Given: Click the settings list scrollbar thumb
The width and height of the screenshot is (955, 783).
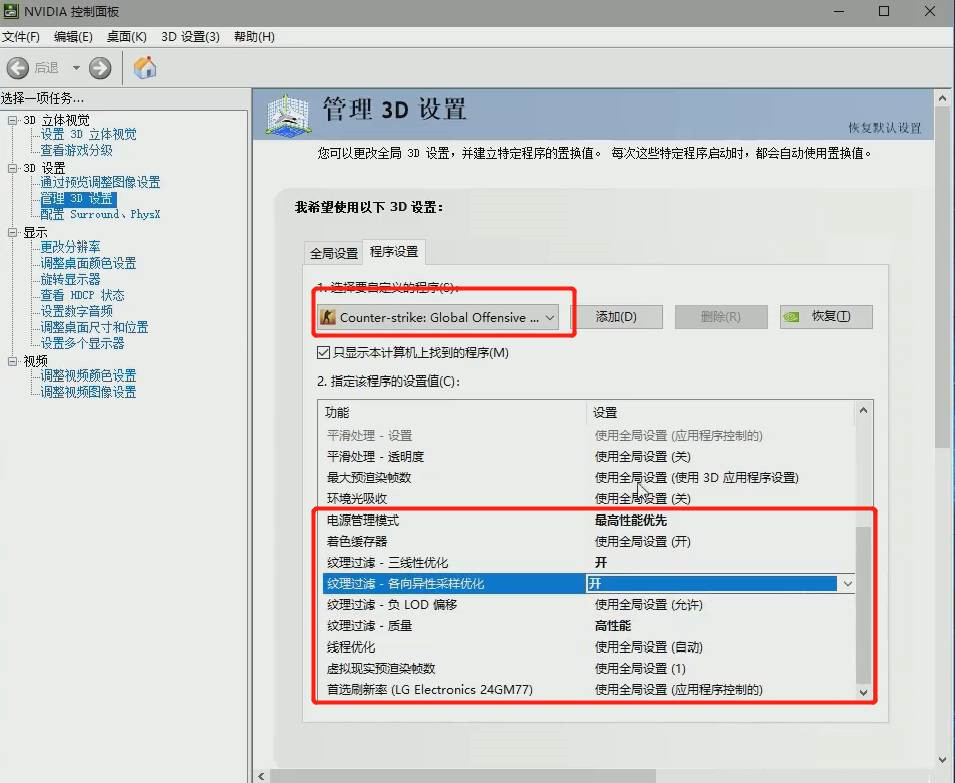Looking at the screenshot, I should pyautogui.click(x=864, y=605).
